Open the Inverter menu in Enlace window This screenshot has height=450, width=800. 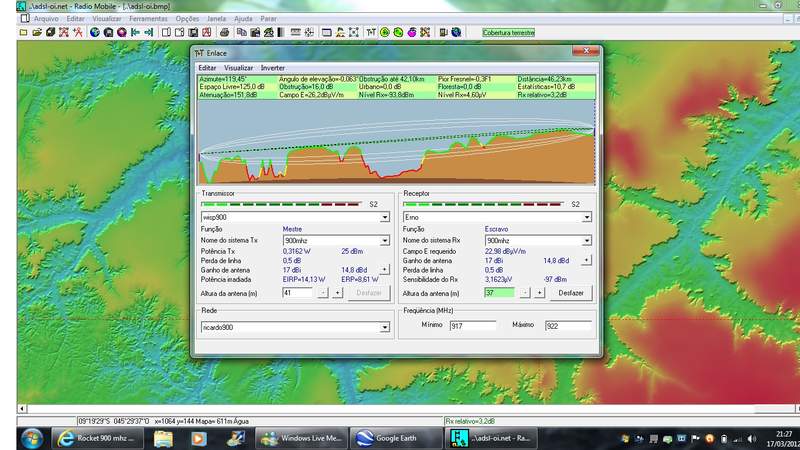click(272, 67)
